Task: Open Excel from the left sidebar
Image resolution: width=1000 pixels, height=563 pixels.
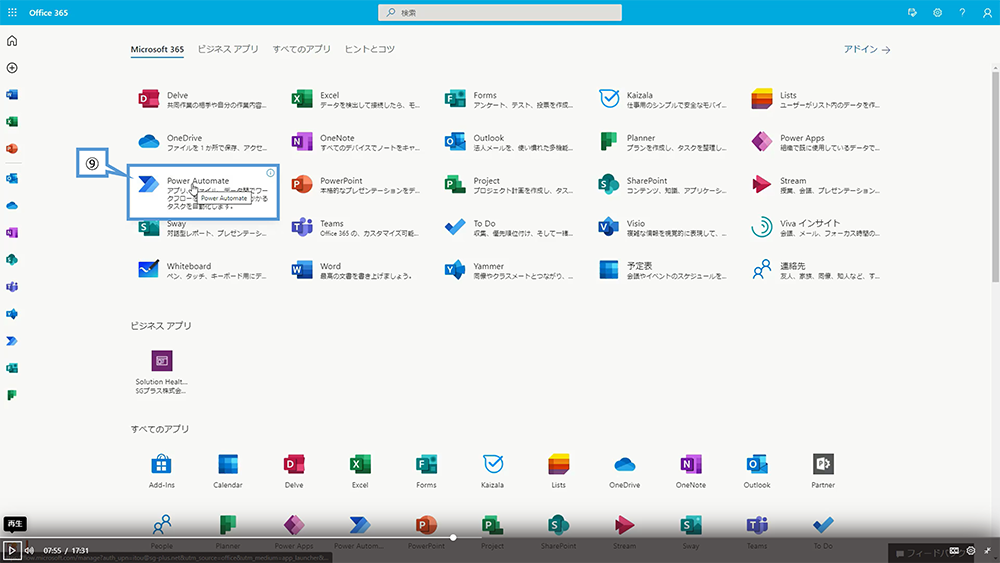Action: point(12,121)
